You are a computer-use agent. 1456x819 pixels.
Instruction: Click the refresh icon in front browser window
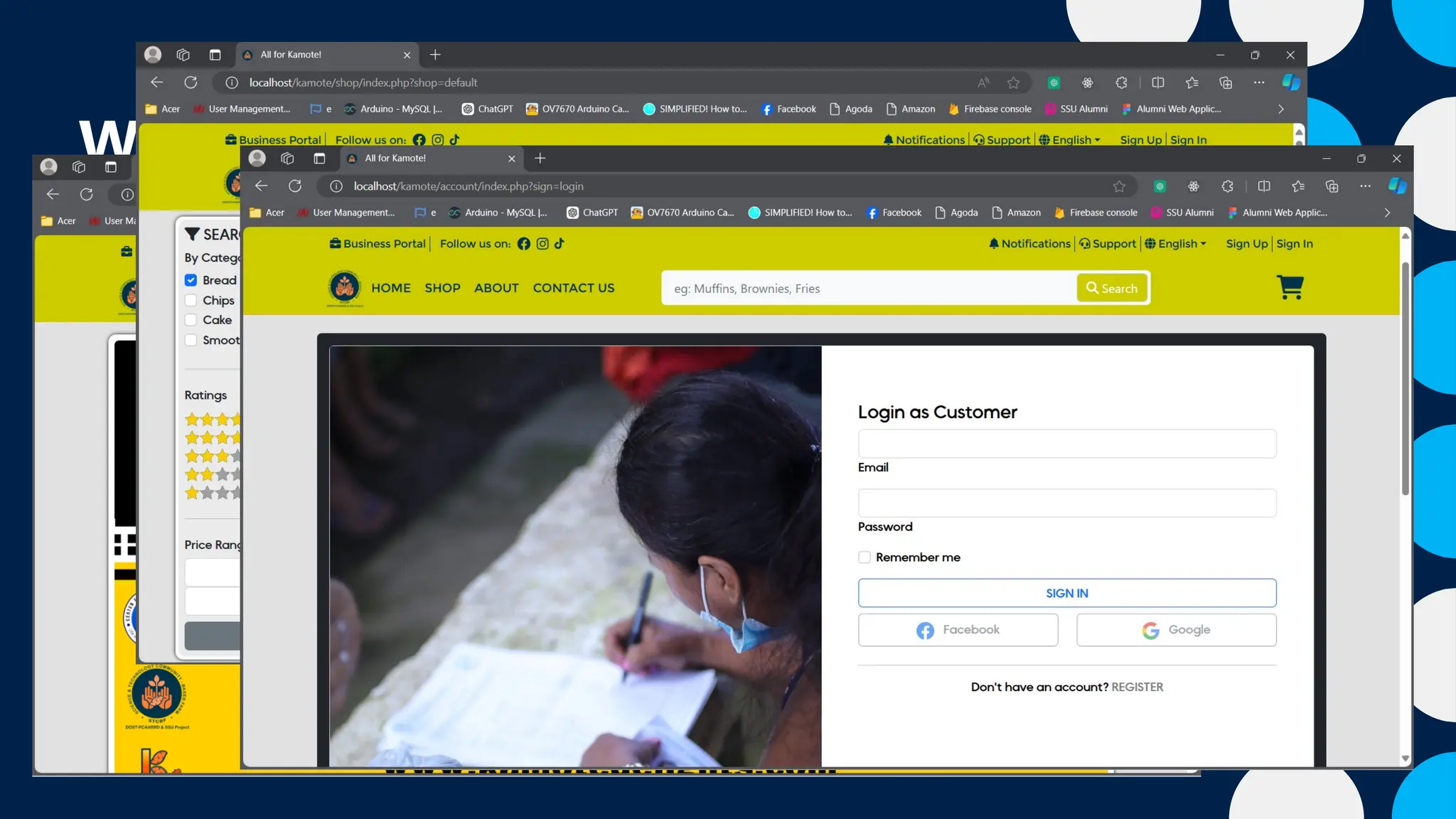pyautogui.click(x=295, y=186)
